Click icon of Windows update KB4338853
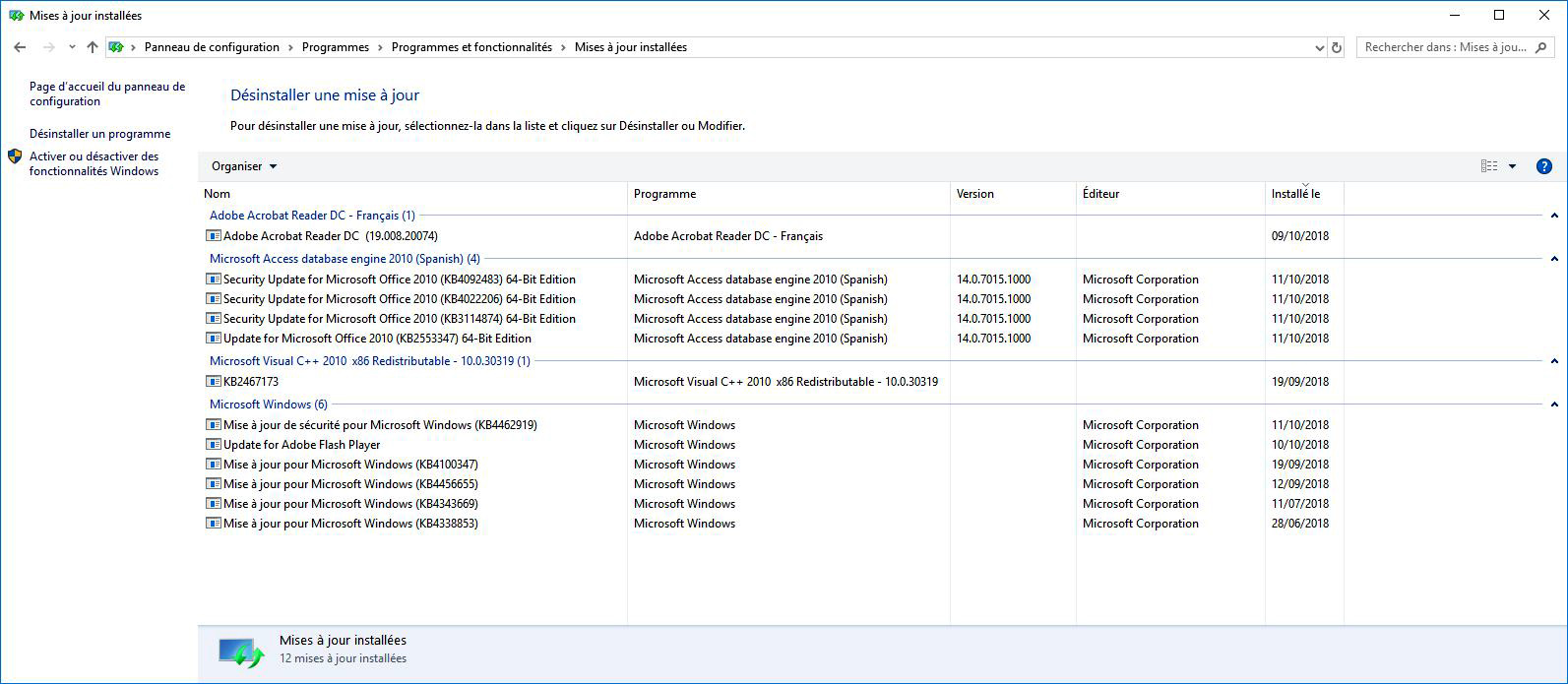The width and height of the screenshot is (1568, 684). tap(213, 524)
